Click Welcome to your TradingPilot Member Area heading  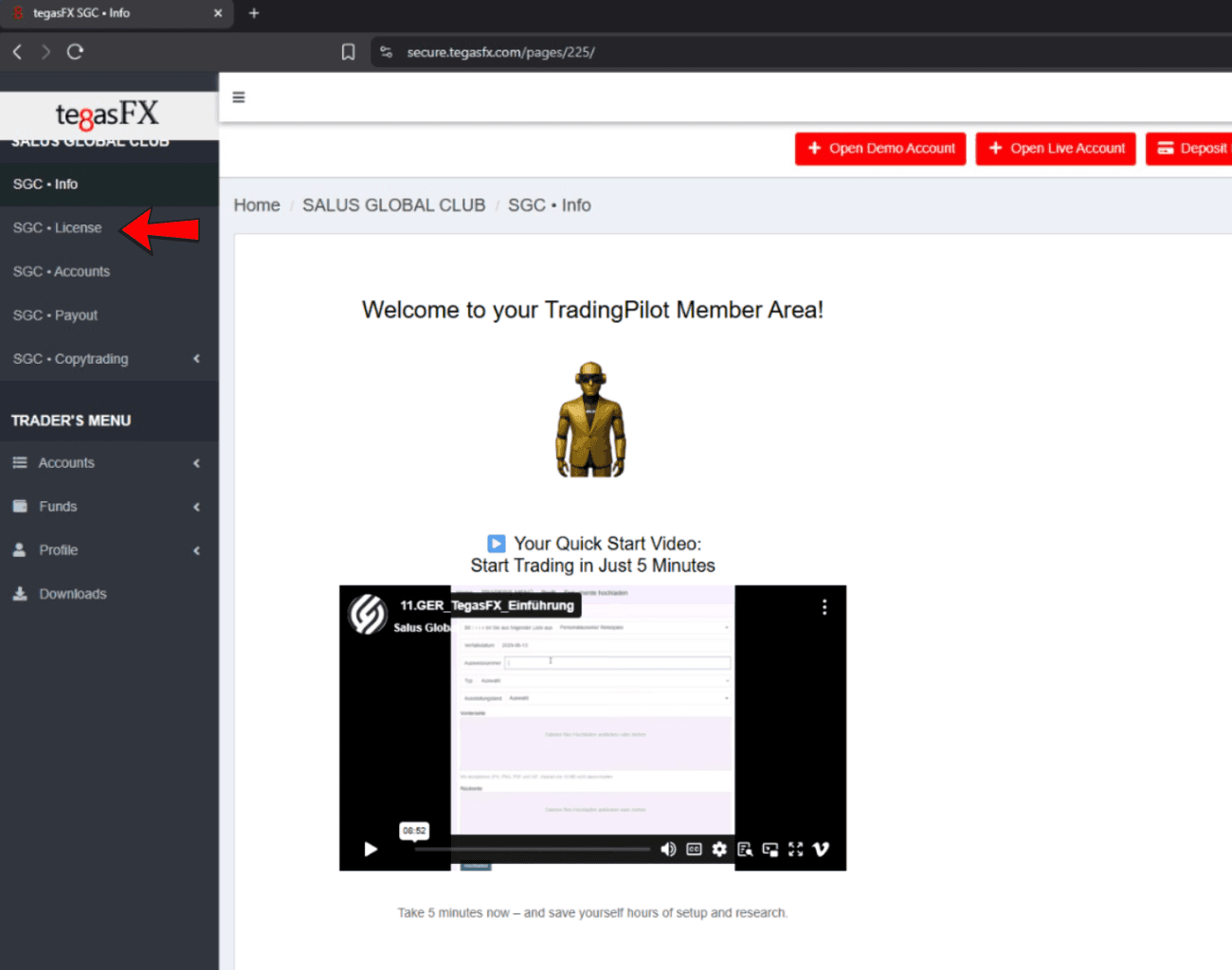click(592, 310)
